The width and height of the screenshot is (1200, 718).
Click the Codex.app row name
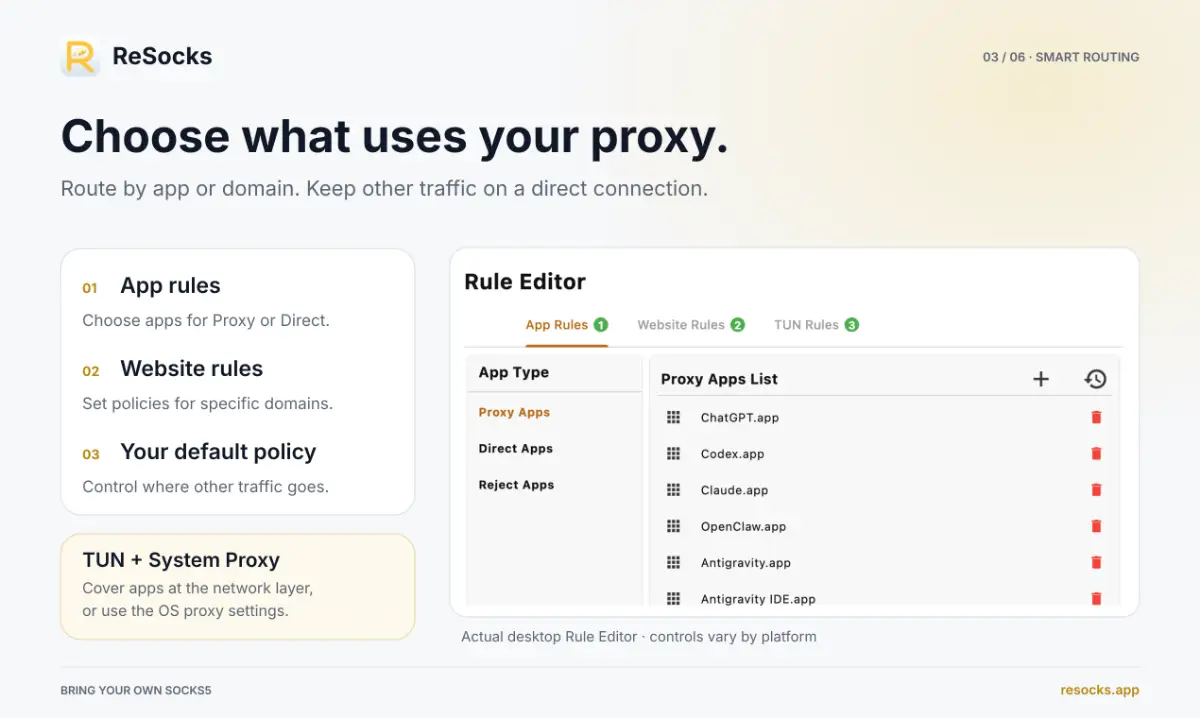[732, 454]
